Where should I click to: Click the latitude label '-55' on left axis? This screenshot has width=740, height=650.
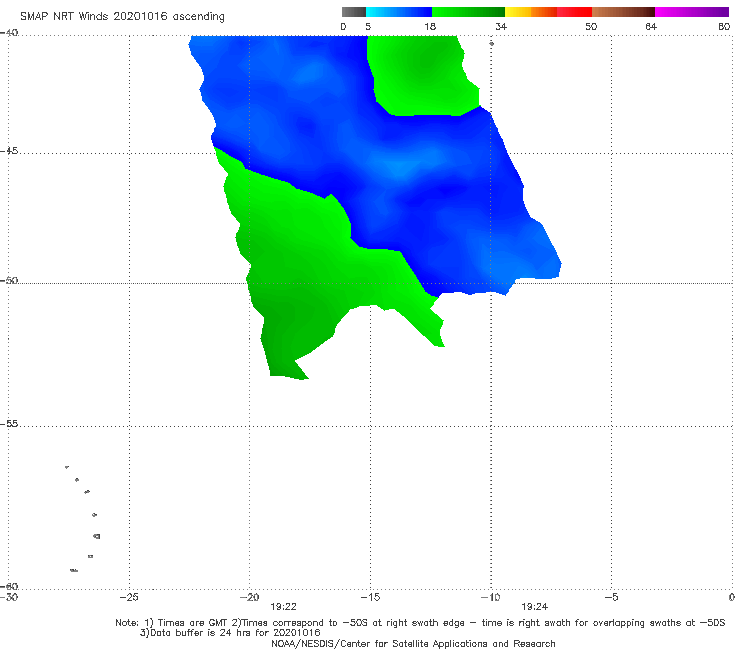coord(9,424)
